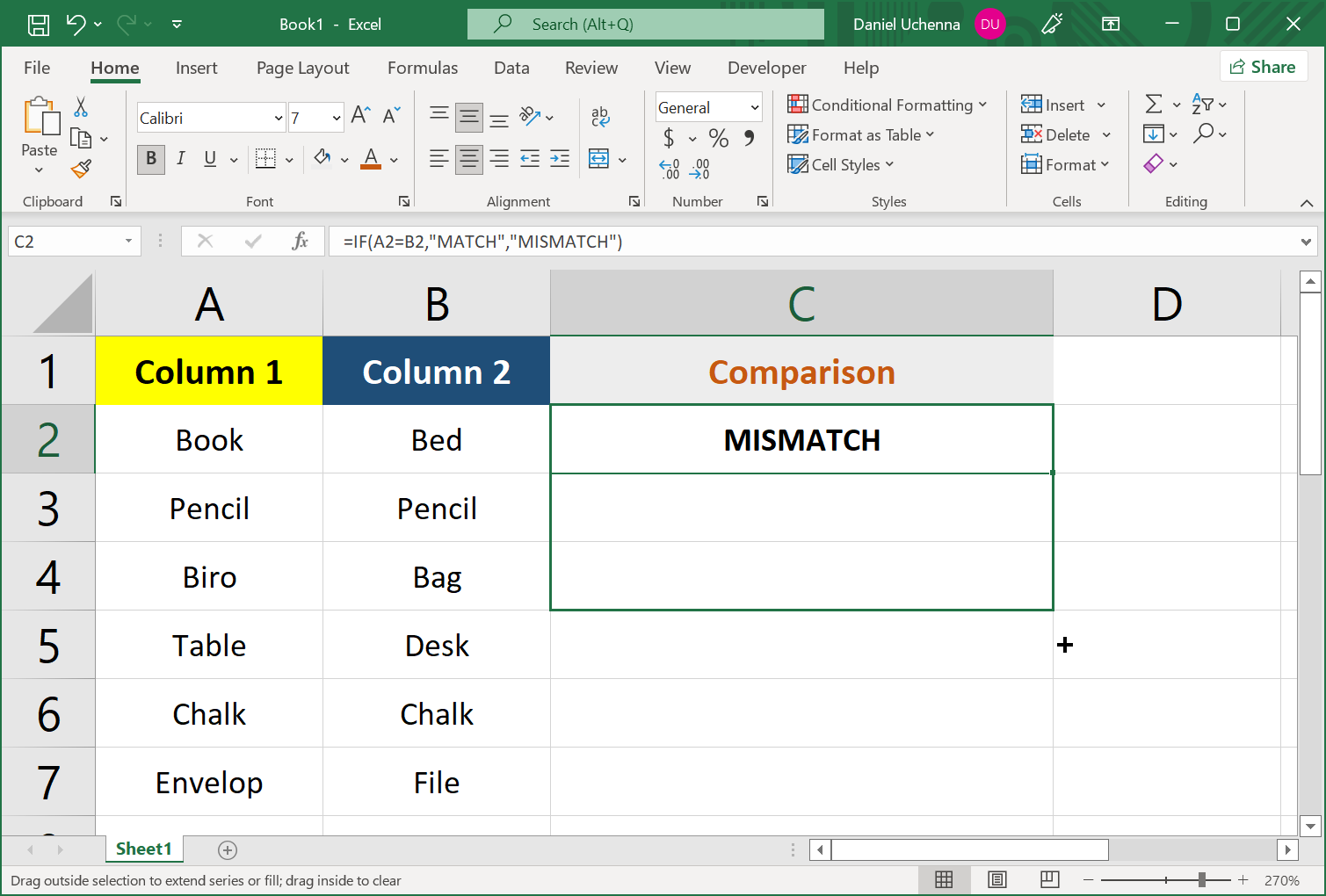Click the Format Painter brush icon
The width and height of the screenshot is (1326, 896).
pos(82,168)
